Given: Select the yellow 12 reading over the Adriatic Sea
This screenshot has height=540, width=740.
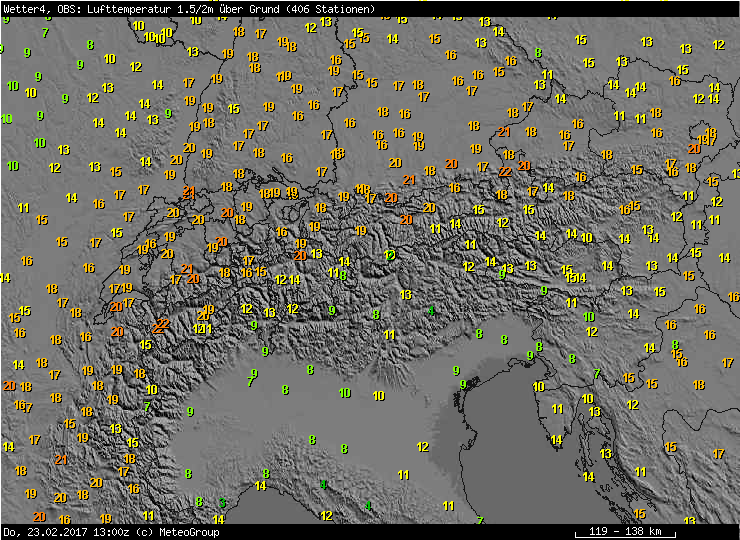Looking at the screenshot, I should pyautogui.click(x=423, y=446).
